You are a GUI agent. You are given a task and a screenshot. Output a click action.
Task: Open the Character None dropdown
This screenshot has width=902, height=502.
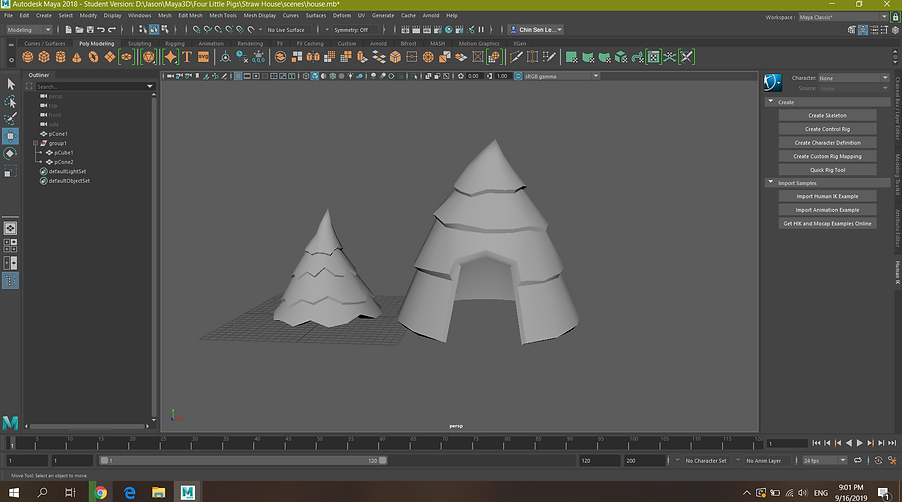[x=854, y=78]
